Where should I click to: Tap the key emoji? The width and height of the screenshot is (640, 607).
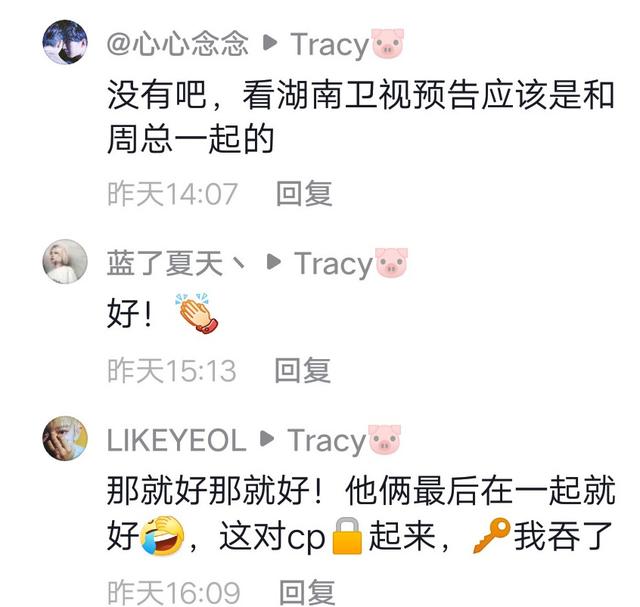[x=491, y=535]
